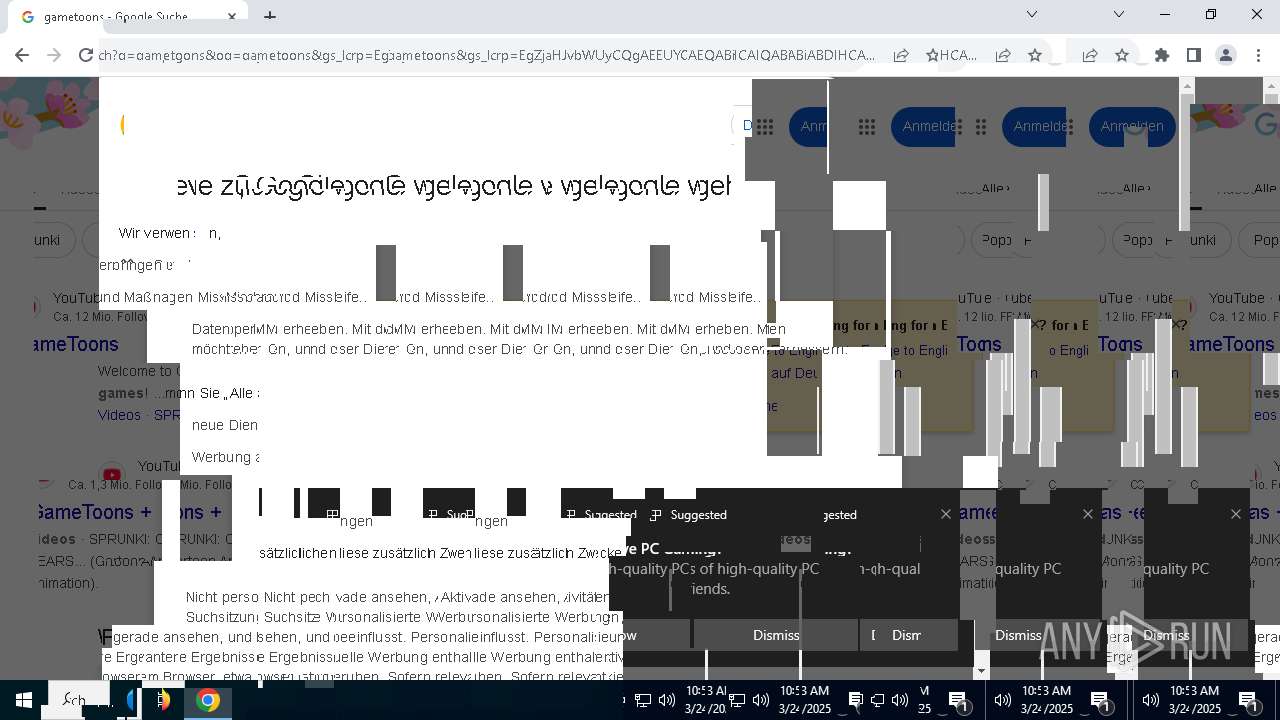Screen dimensions: 1280x720
Task: Select the 'gametoons - Google Suche' tab
Action: click(x=128, y=17)
